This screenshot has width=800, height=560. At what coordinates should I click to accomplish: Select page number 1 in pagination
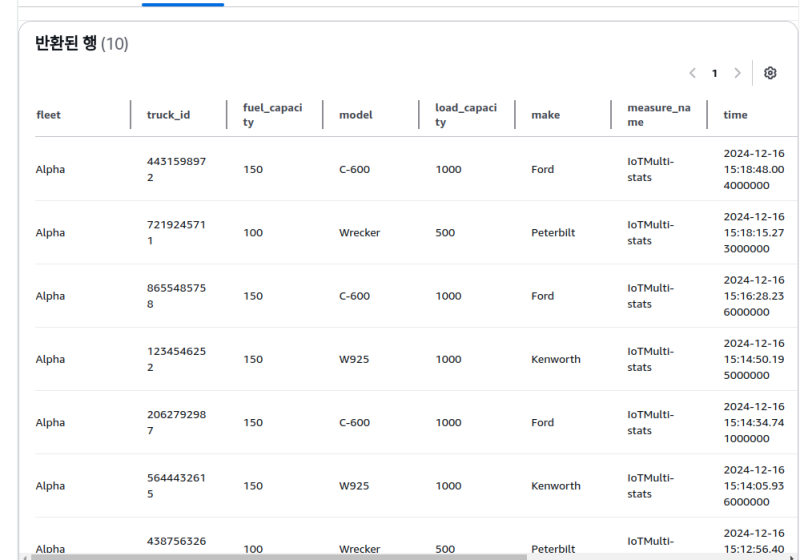(x=715, y=73)
